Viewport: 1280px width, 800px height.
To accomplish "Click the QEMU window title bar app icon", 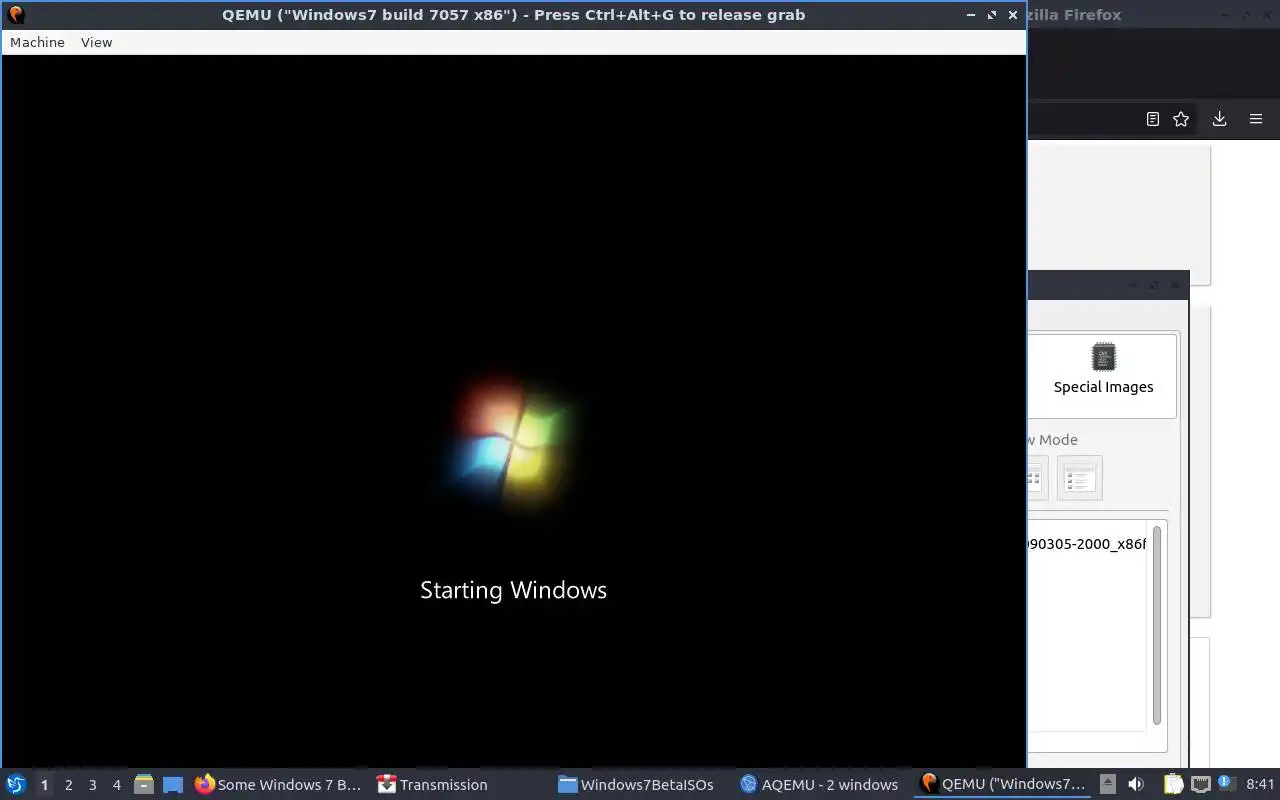I will (x=15, y=15).
